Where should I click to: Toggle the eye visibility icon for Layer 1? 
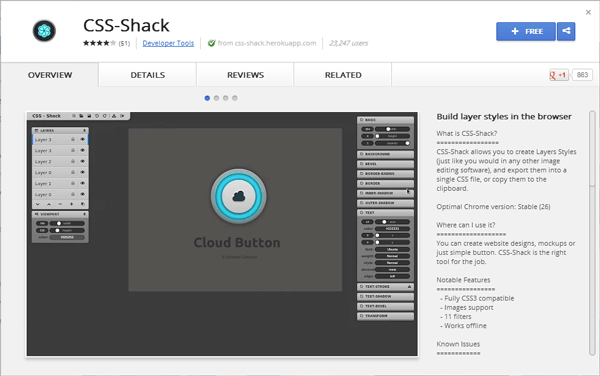coord(82,183)
